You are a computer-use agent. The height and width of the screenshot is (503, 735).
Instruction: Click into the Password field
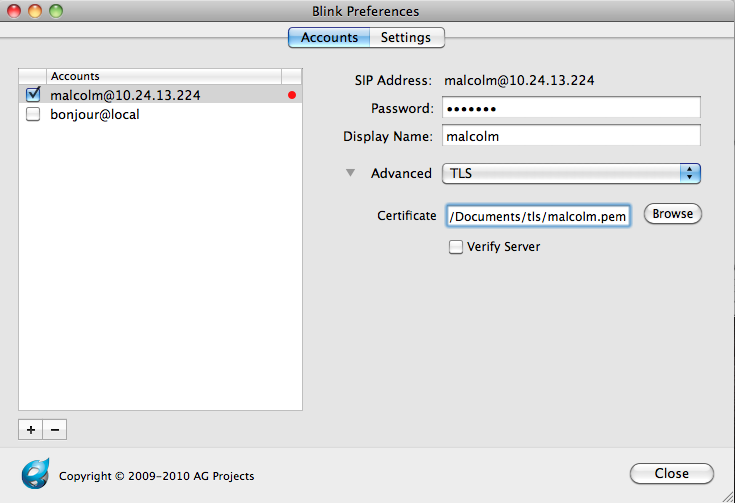(x=570, y=108)
